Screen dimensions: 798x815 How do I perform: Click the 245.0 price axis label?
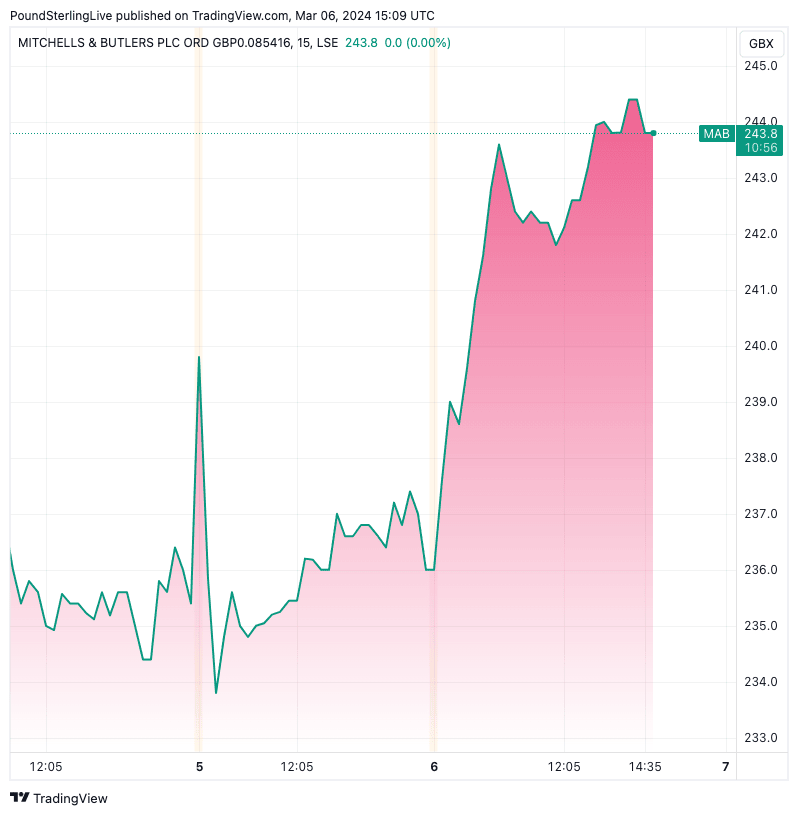761,66
